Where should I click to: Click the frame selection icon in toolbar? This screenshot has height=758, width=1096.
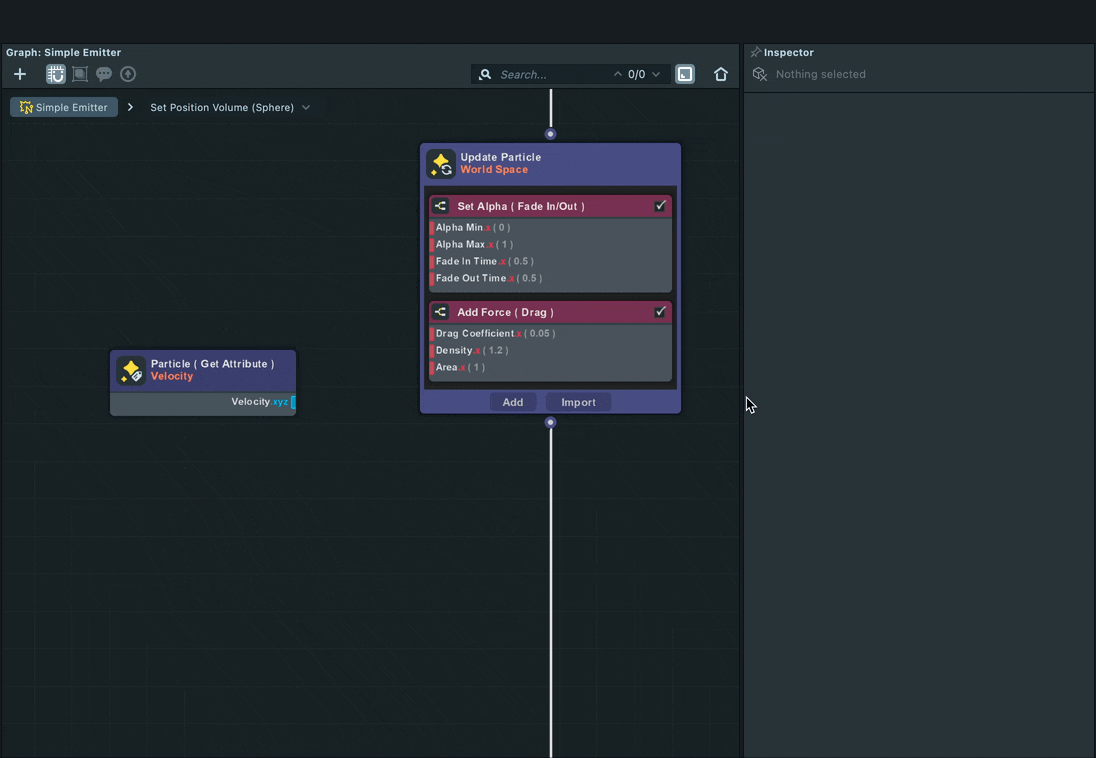tap(80, 74)
